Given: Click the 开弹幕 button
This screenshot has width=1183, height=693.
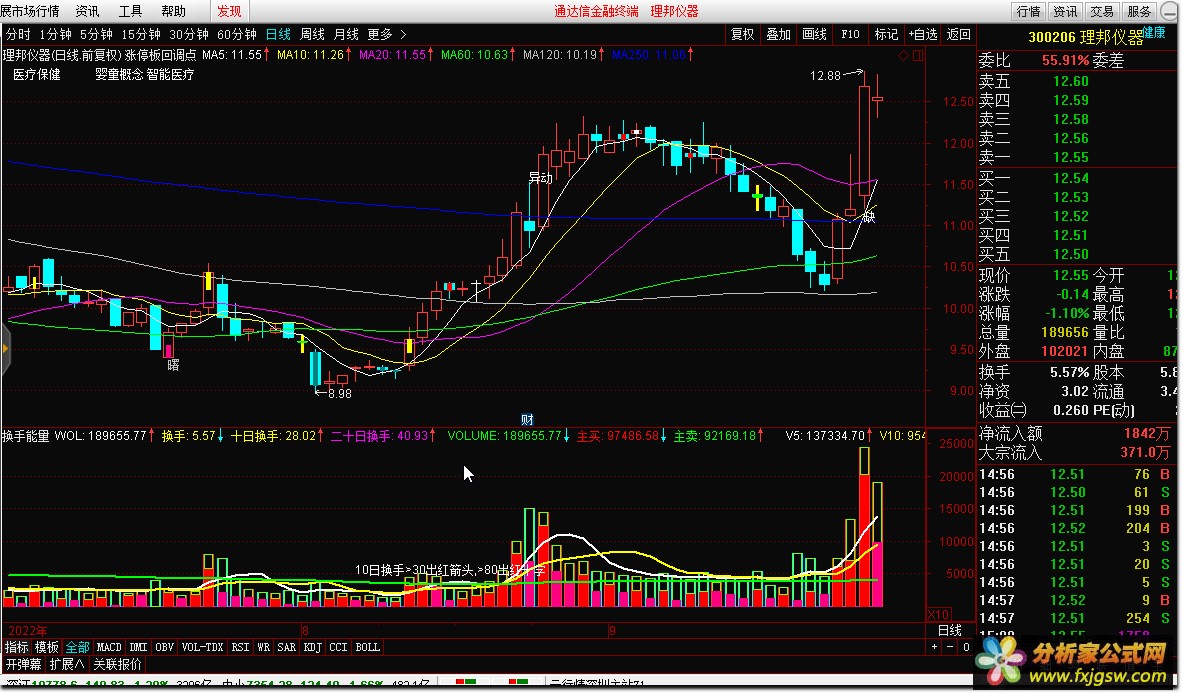Looking at the screenshot, I should click(x=23, y=664).
